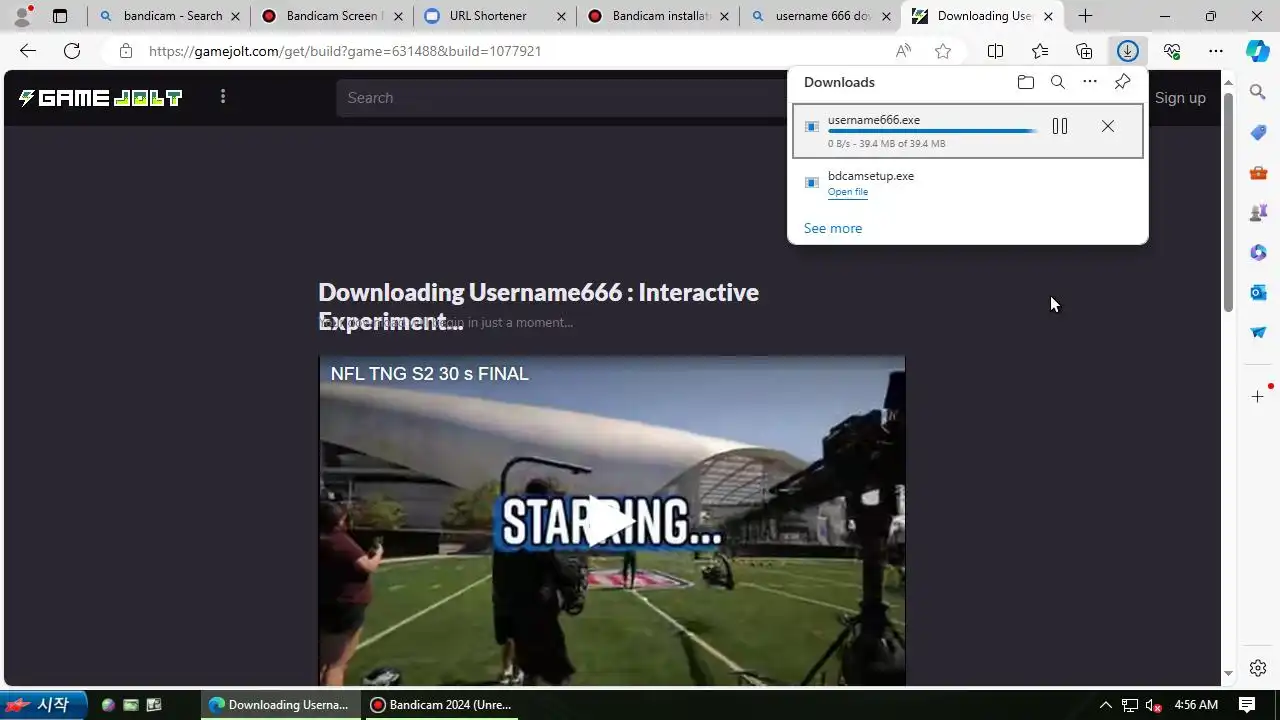Add this page to favorites

(x=943, y=51)
